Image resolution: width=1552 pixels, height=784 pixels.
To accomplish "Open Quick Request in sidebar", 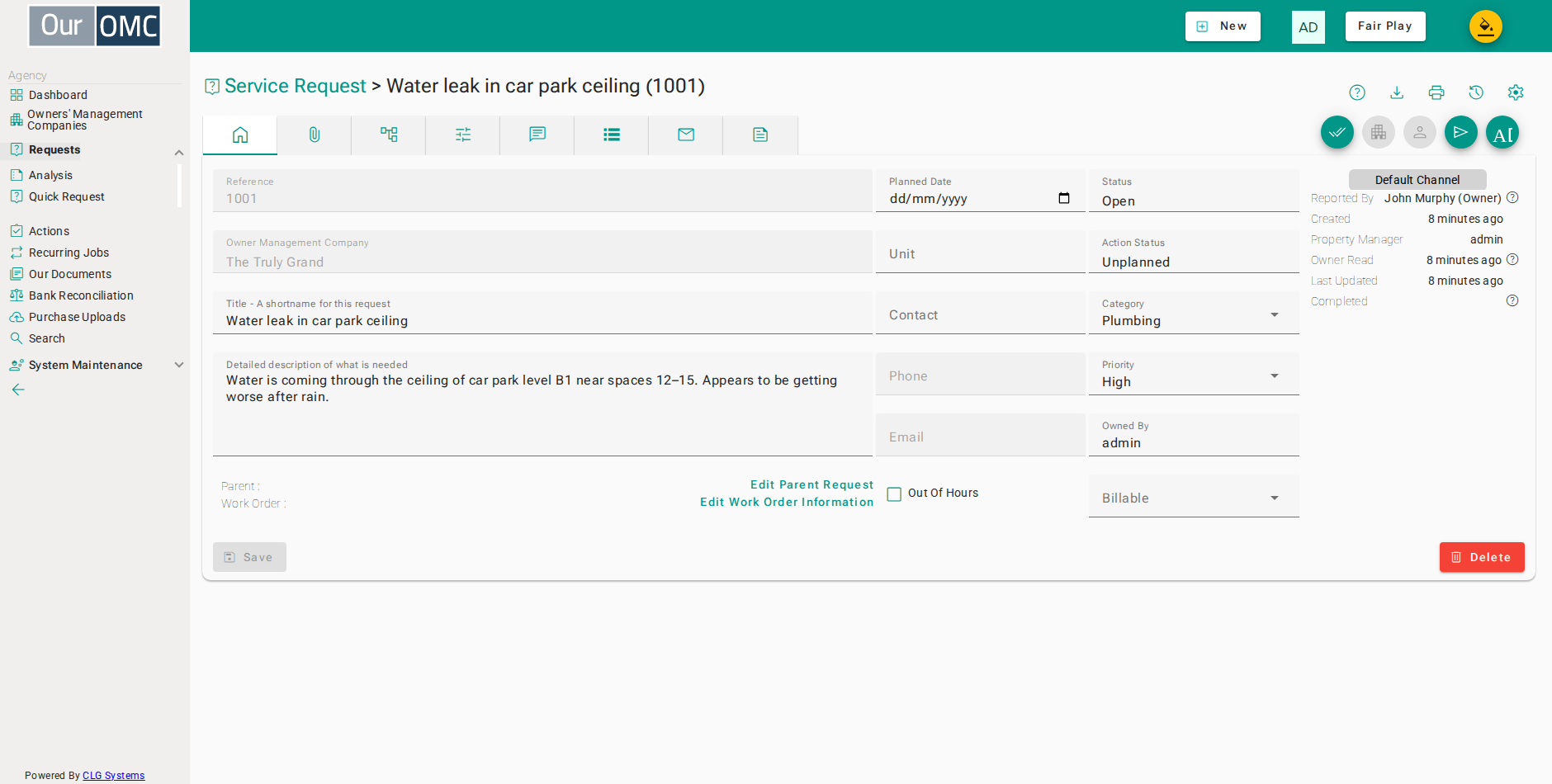I will [66, 196].
